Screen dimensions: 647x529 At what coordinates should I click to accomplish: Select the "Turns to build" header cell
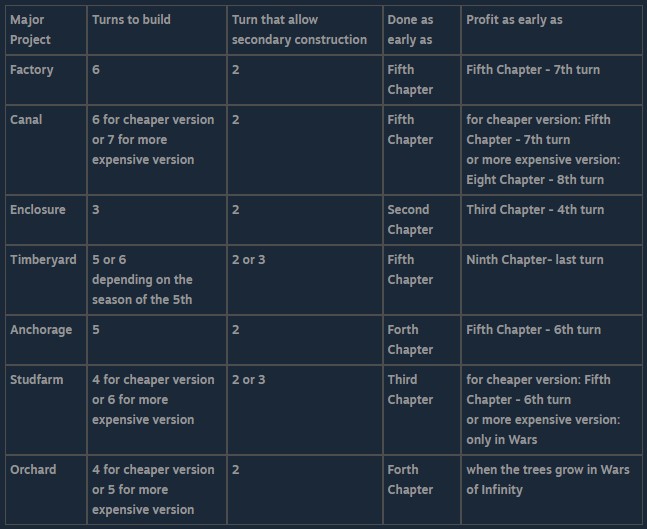tap(133, 20)
